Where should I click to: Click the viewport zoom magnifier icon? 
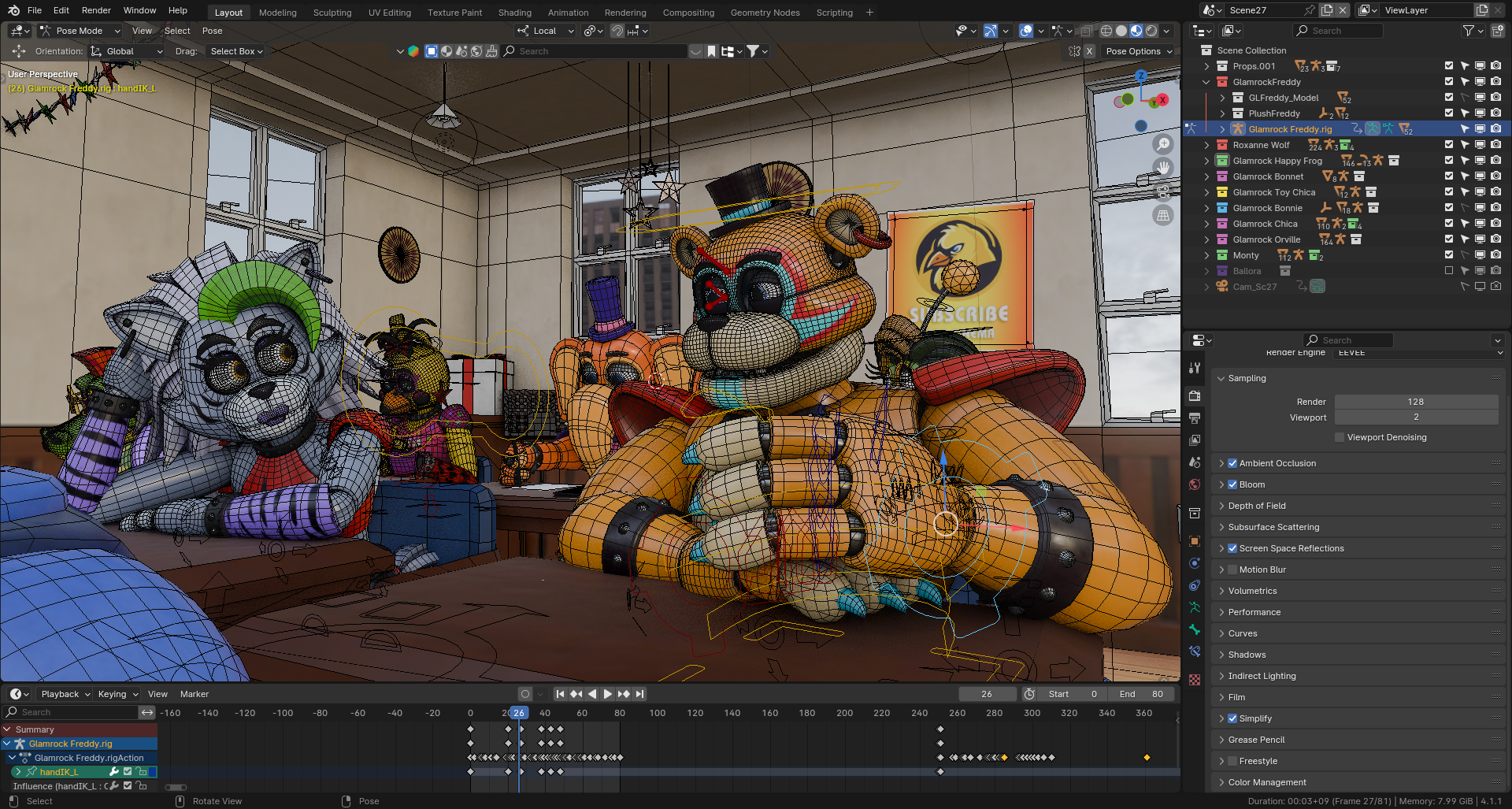click(1163, 144)
